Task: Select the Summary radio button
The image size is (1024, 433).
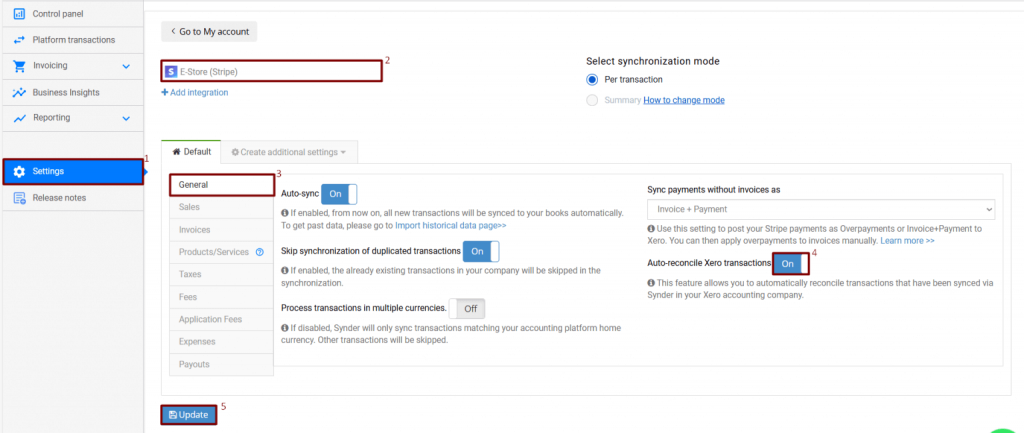Action: click(x=592, y=101)
